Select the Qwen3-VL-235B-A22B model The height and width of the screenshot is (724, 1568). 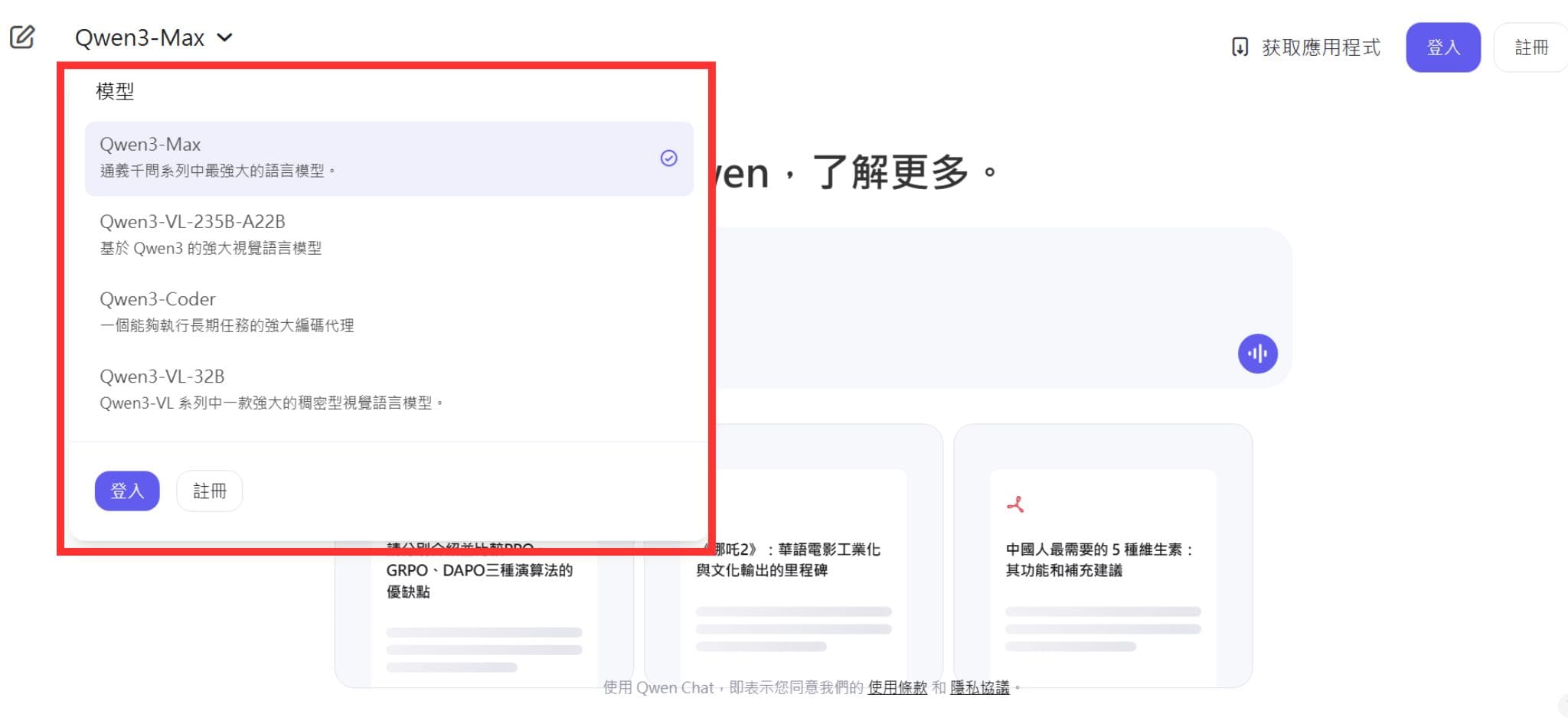[306, 233]
